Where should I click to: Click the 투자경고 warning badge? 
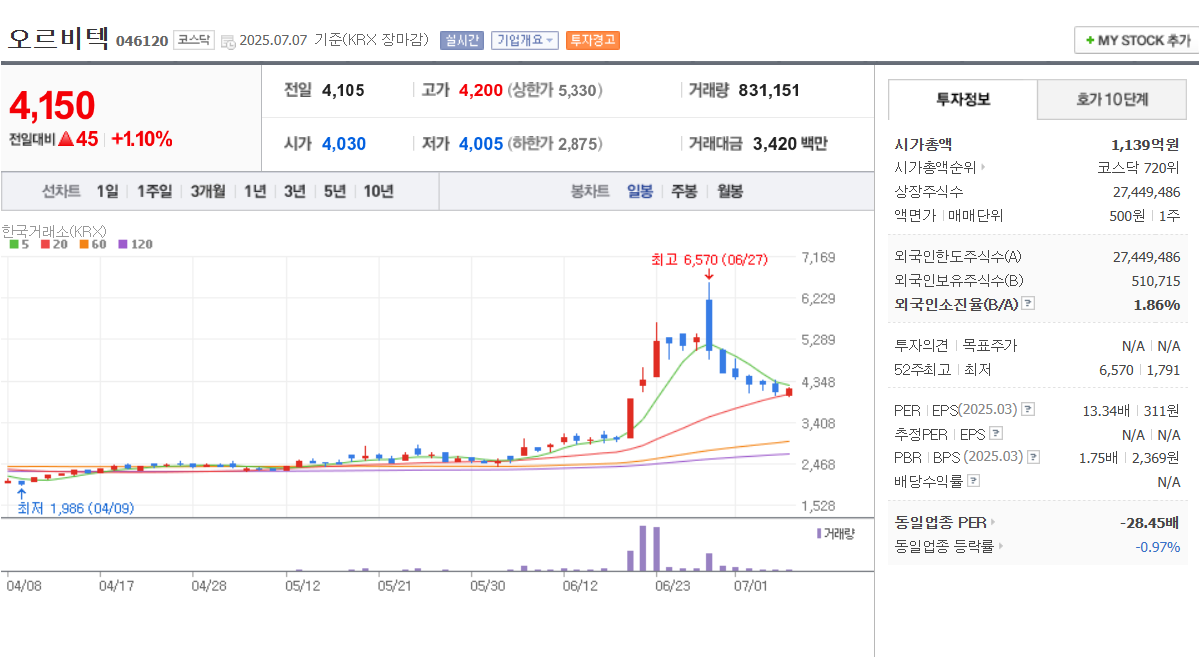(x=593, y=41)
